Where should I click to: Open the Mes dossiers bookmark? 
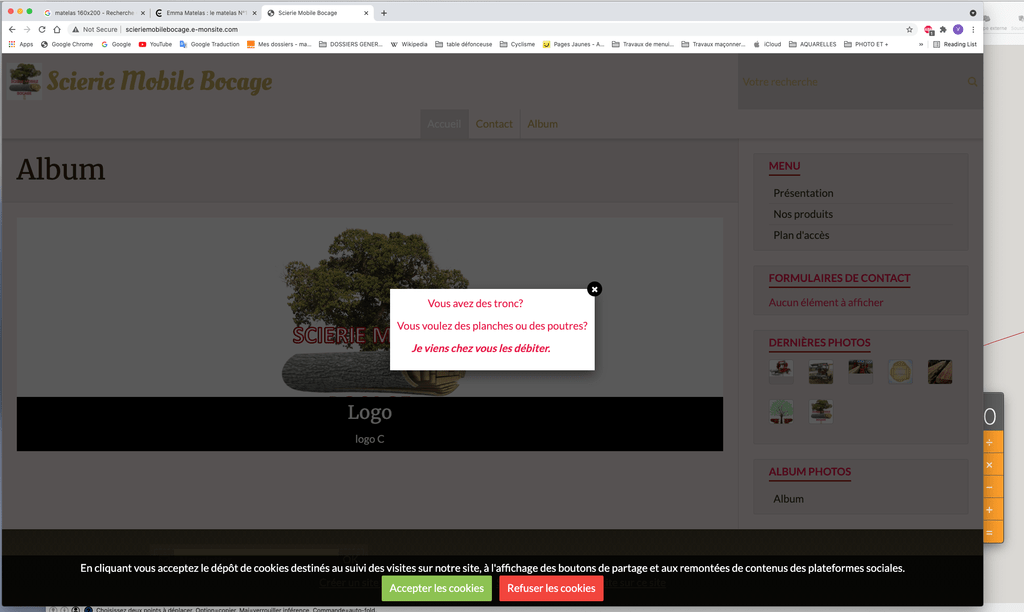click(279, 44)
